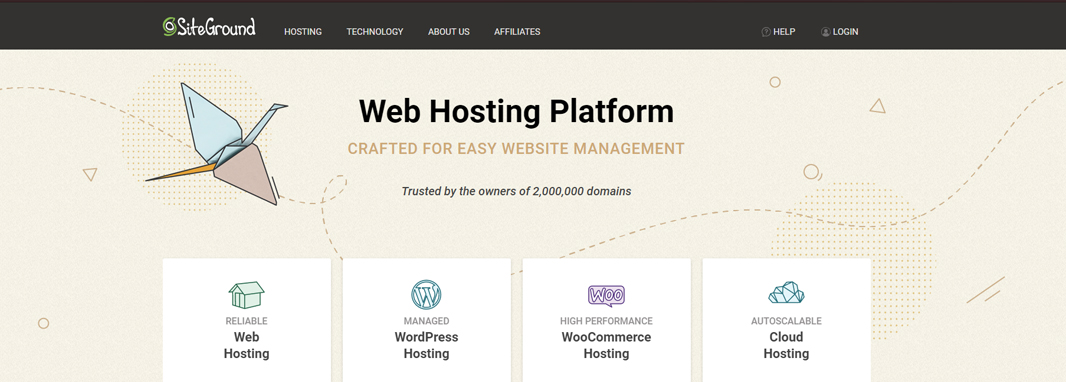
Task: Click the origami crane illustration
Action: tap(217, 143)
